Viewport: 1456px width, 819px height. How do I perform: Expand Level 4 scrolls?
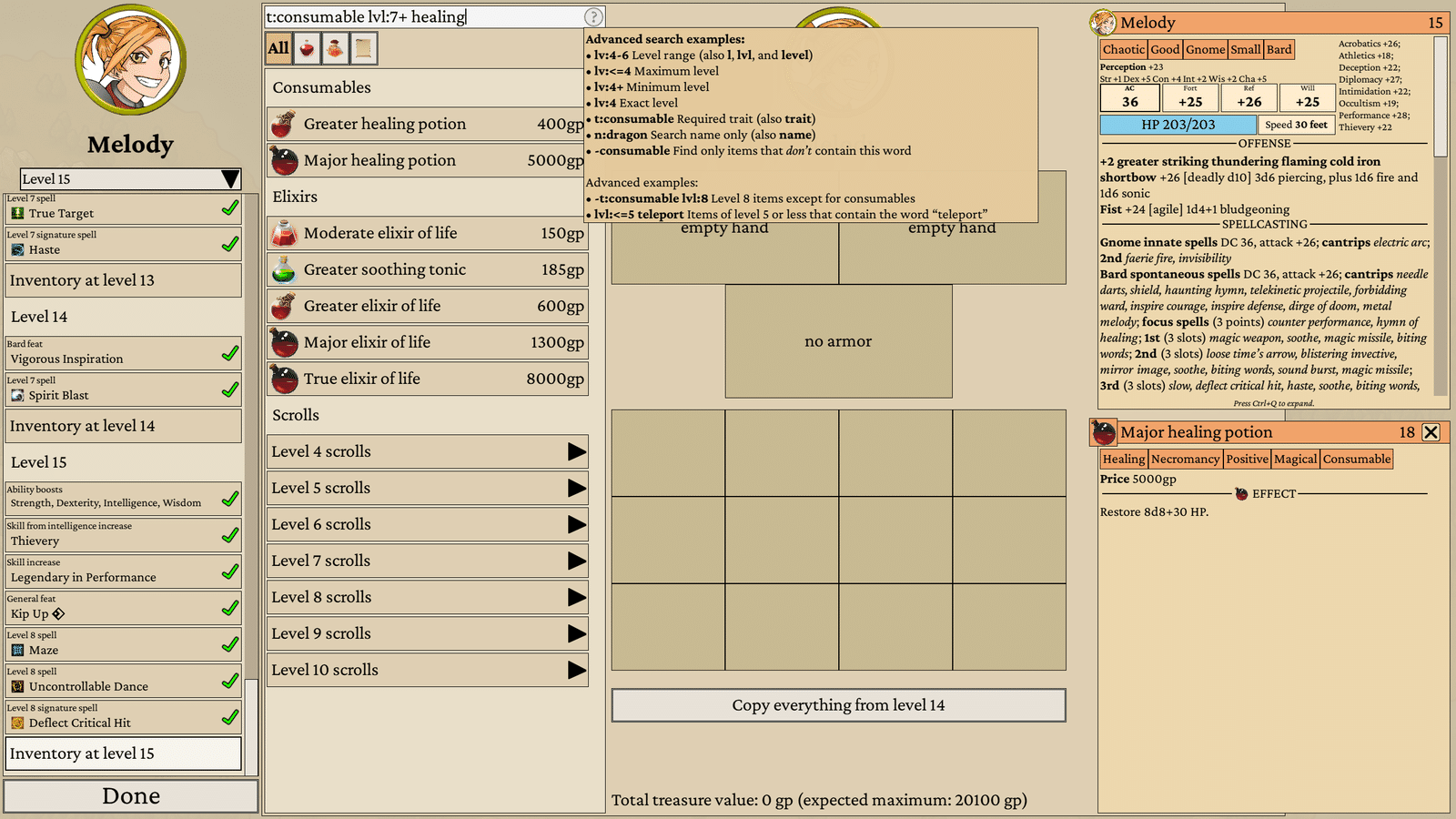(427, 451)
